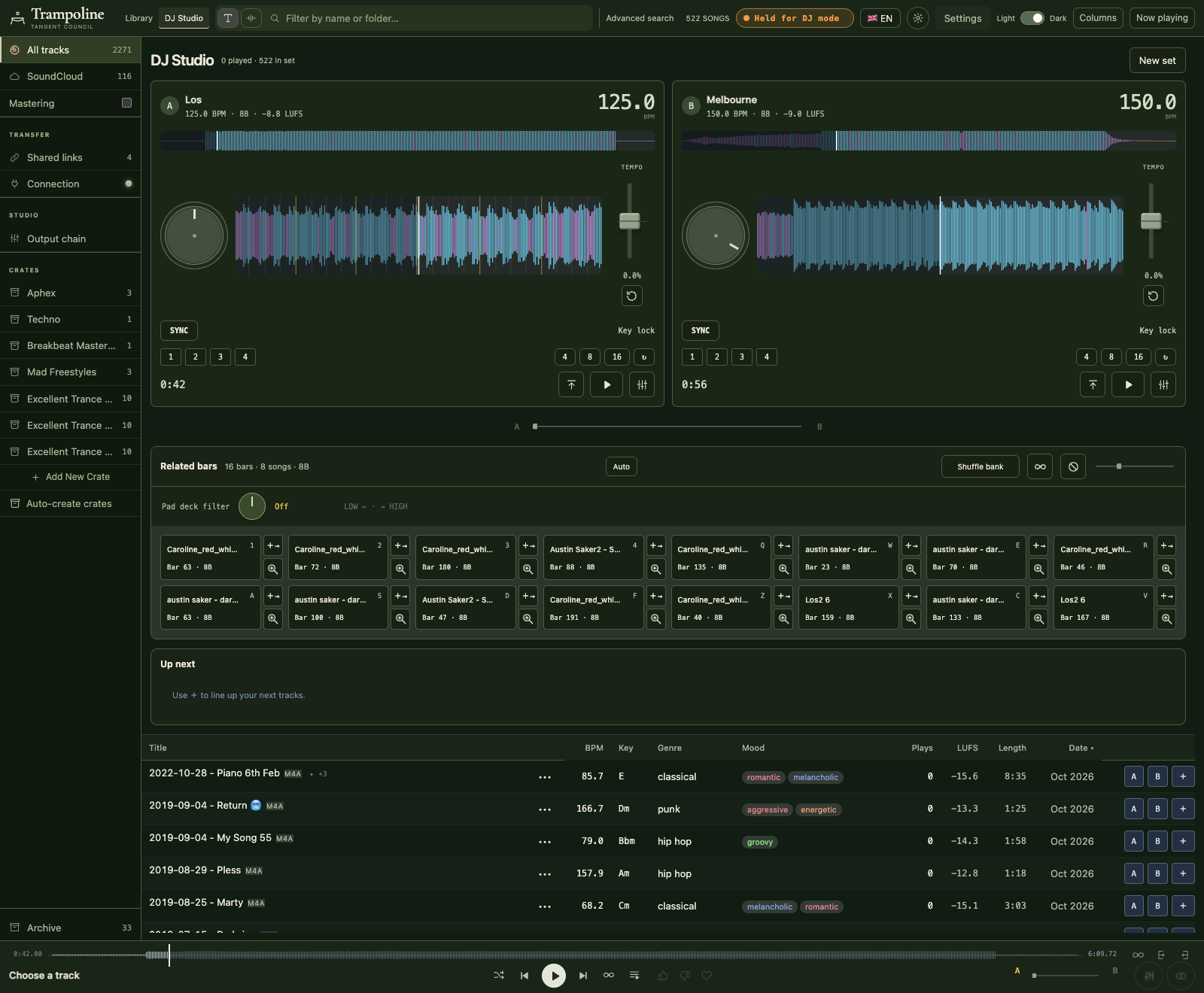Open options menu for Piano 6th Feb
Screen dimensions: 1204x993
[x=545, y=777]
